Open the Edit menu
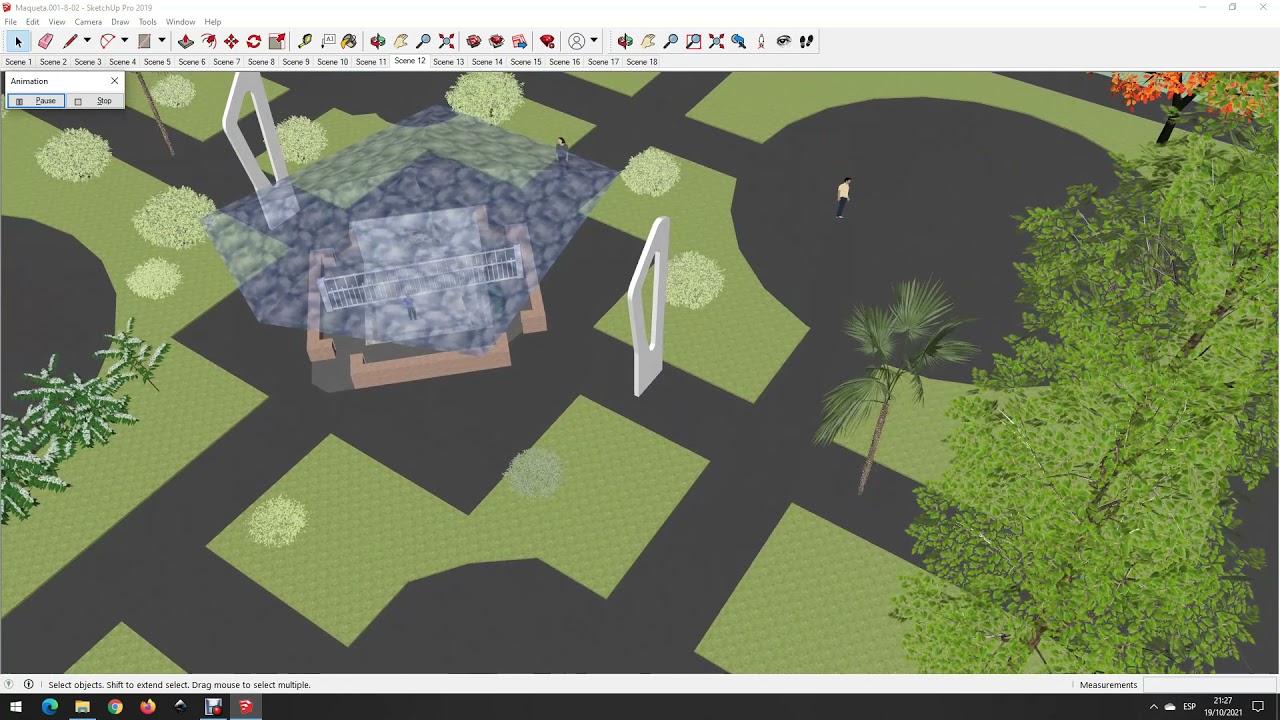The image size is (1280, 720). pos(33,21)
